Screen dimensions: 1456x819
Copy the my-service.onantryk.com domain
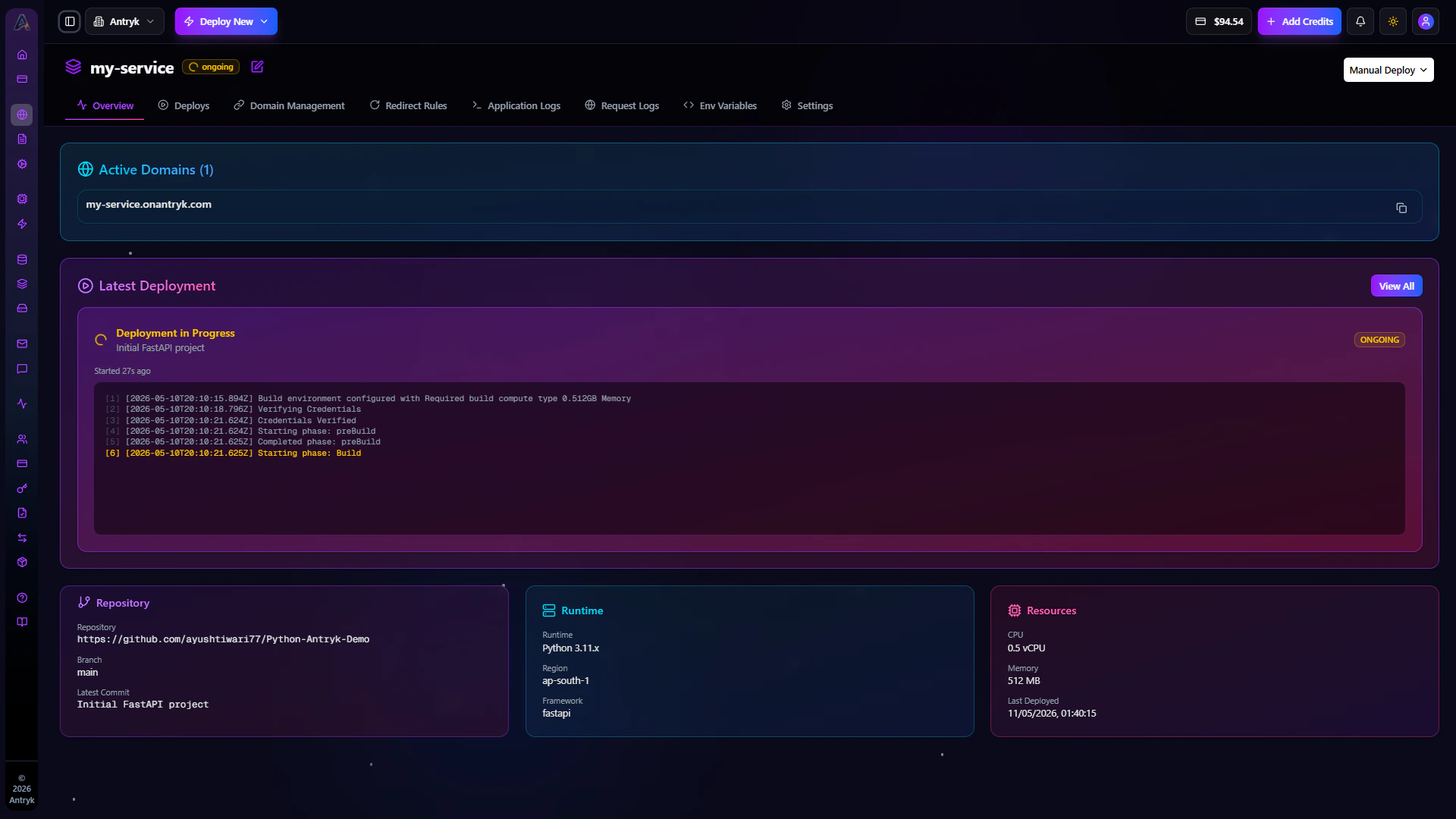tap(1401, 208)
